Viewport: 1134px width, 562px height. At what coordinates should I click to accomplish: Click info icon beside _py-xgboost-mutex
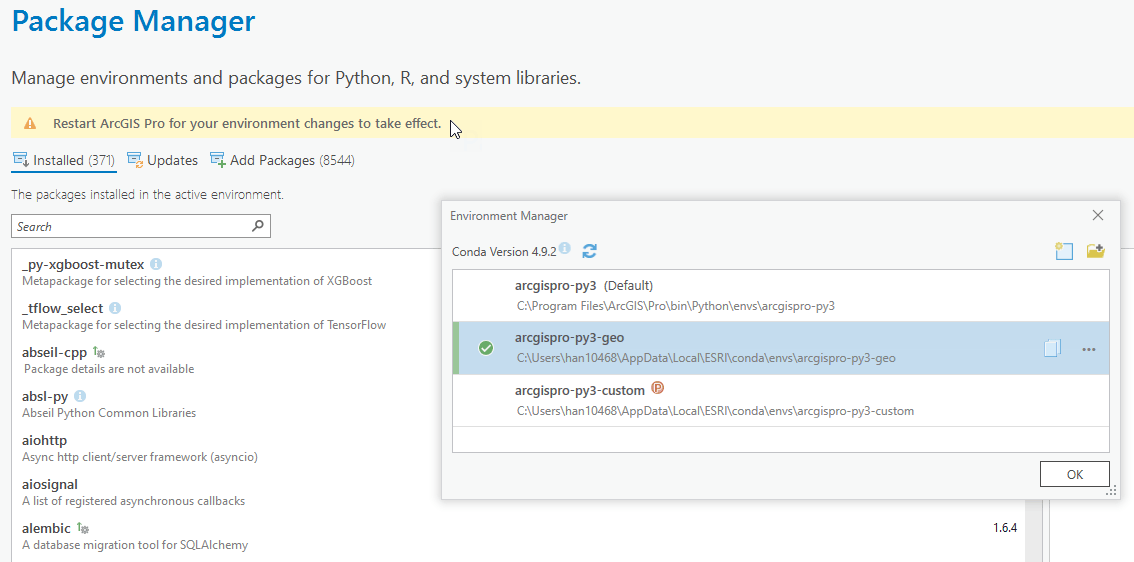tap(156, 264)
